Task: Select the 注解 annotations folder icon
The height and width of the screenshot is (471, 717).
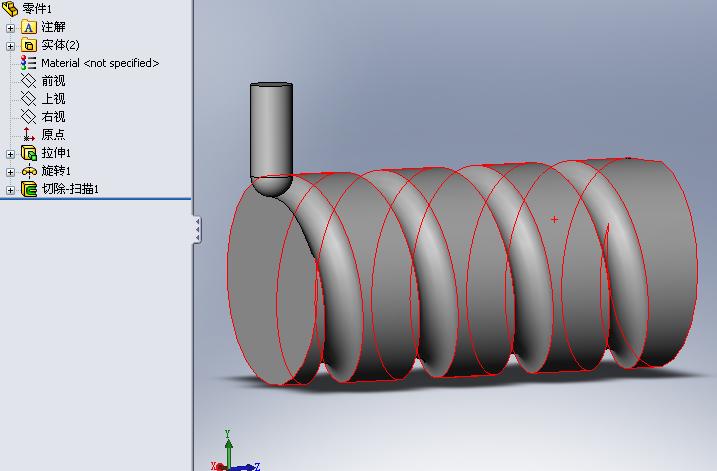Action: (28, 27)
